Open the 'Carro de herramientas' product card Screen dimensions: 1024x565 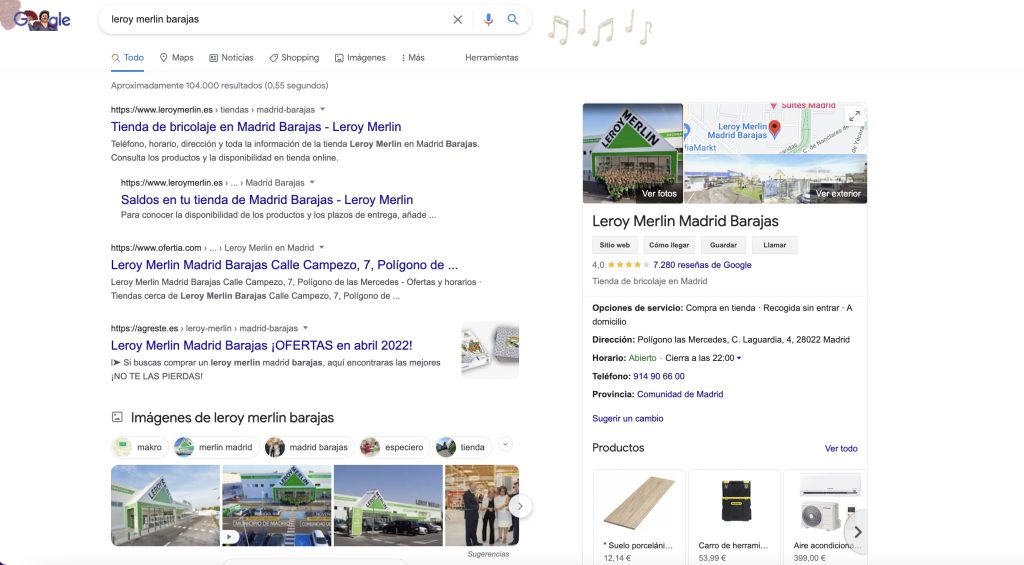(x=734, y=517)
